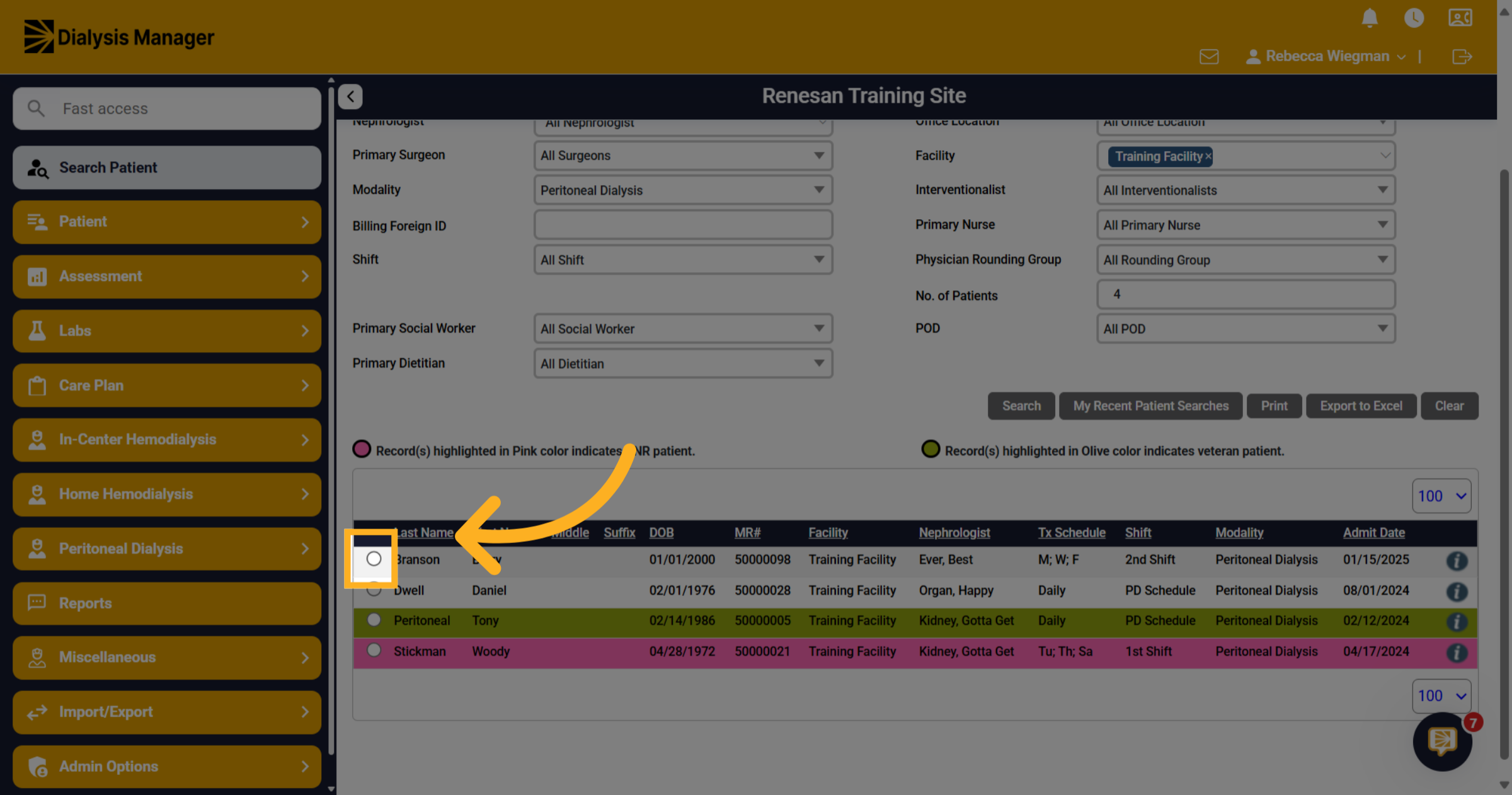Open the Modality Peritoneal Dialysis dropdown
This screenshot has height=795, width=1512.
[x=683, y=190]
